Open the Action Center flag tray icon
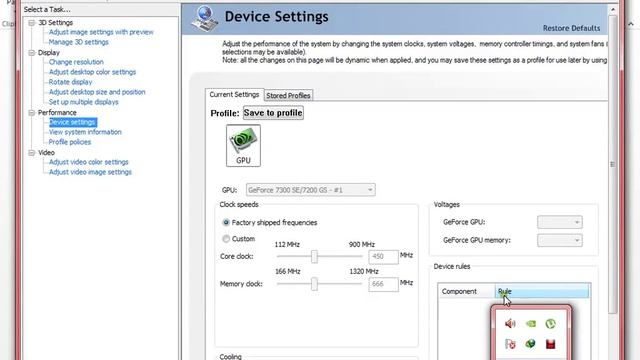Screen dimensions: 640x360 510,344
